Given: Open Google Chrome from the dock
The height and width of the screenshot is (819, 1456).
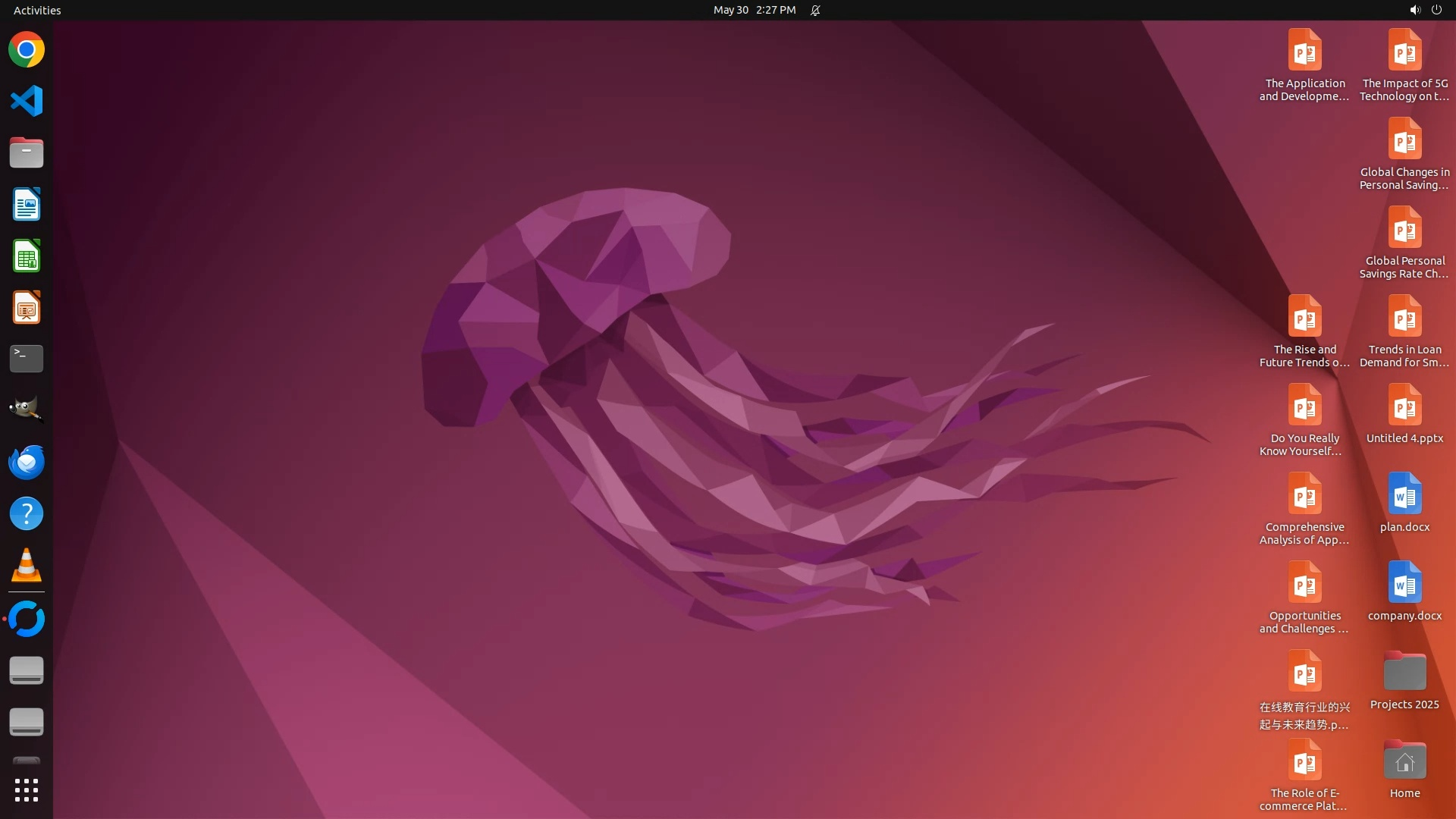Looking at the screenshot, I should point(27,50).
